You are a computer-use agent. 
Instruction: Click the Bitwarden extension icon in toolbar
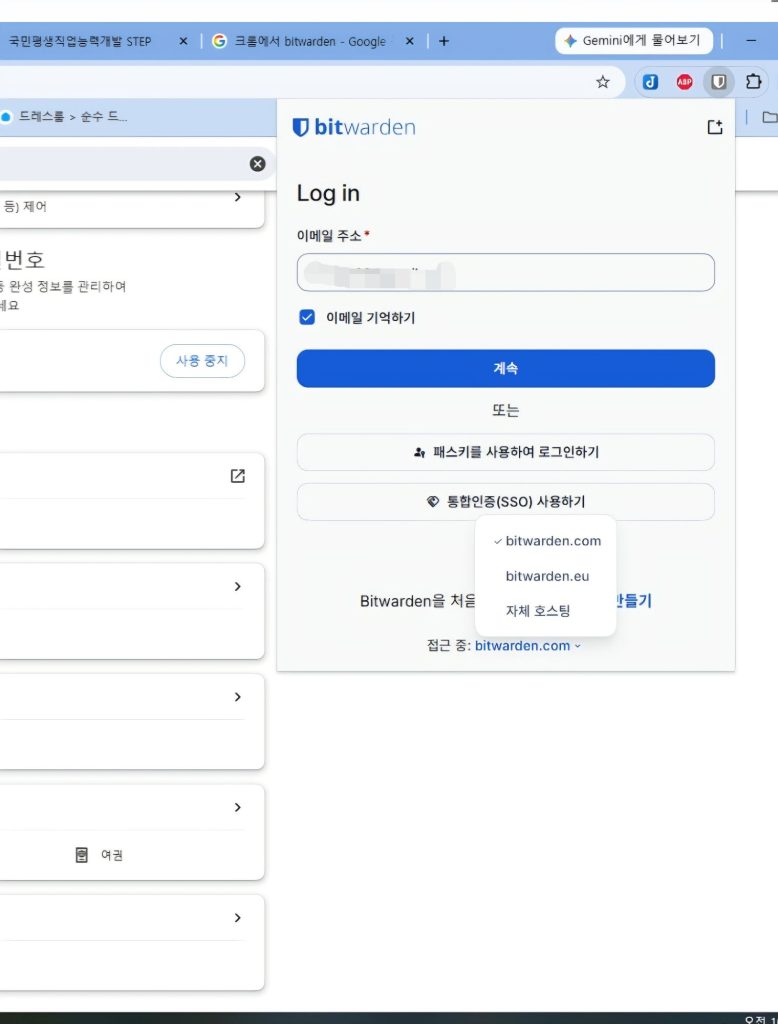[719, 82]
